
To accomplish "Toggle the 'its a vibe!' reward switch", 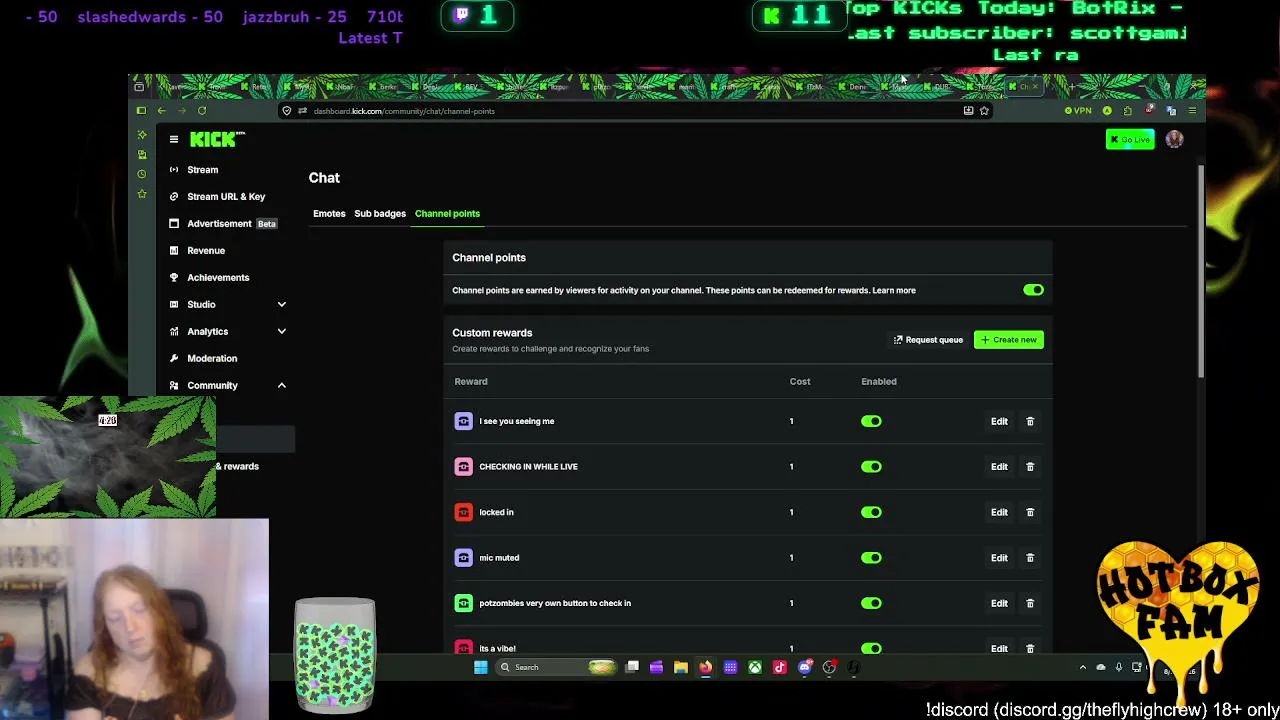I will [871, 648].
